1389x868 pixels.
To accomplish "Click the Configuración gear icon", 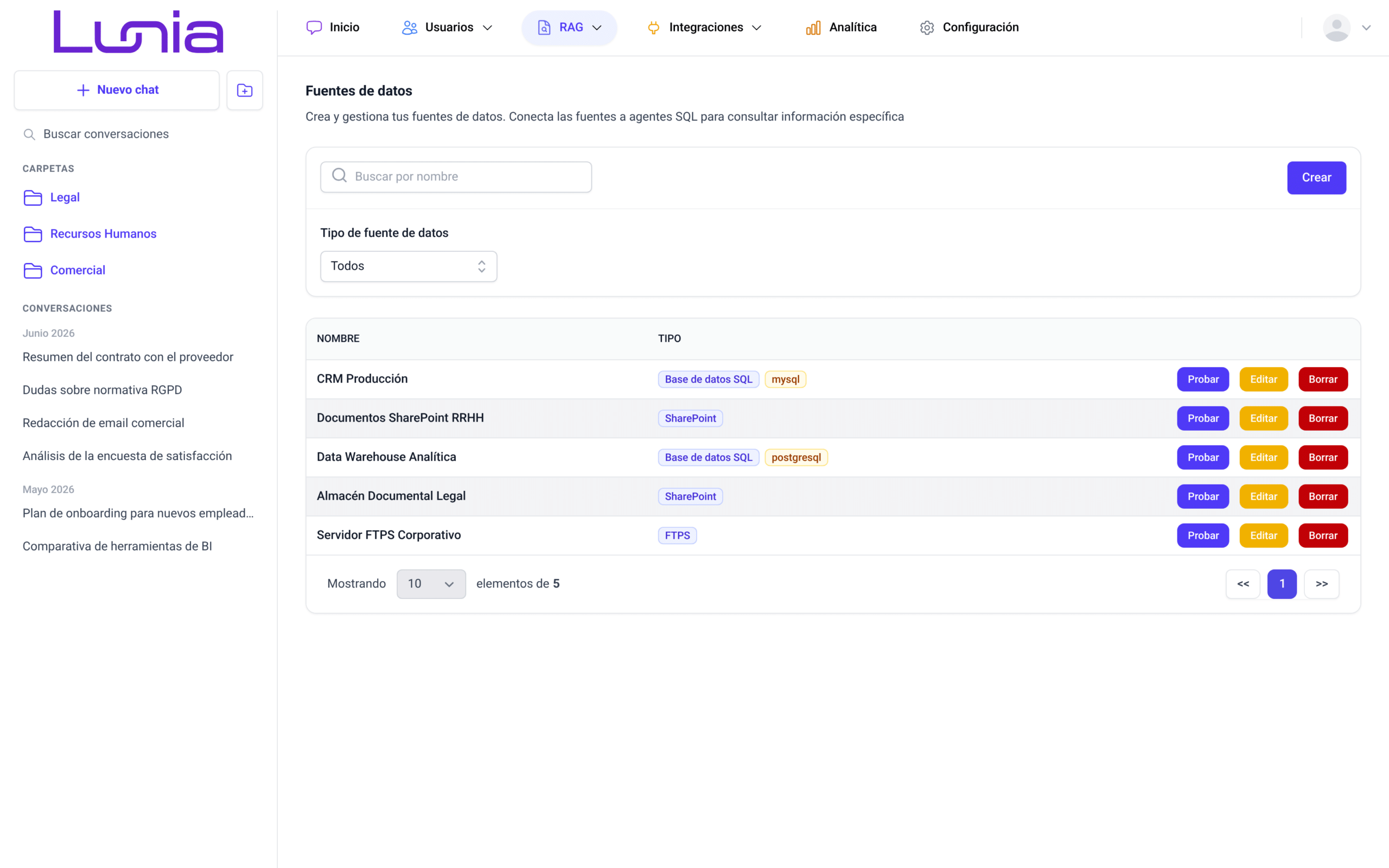I will tap(927, 28).
